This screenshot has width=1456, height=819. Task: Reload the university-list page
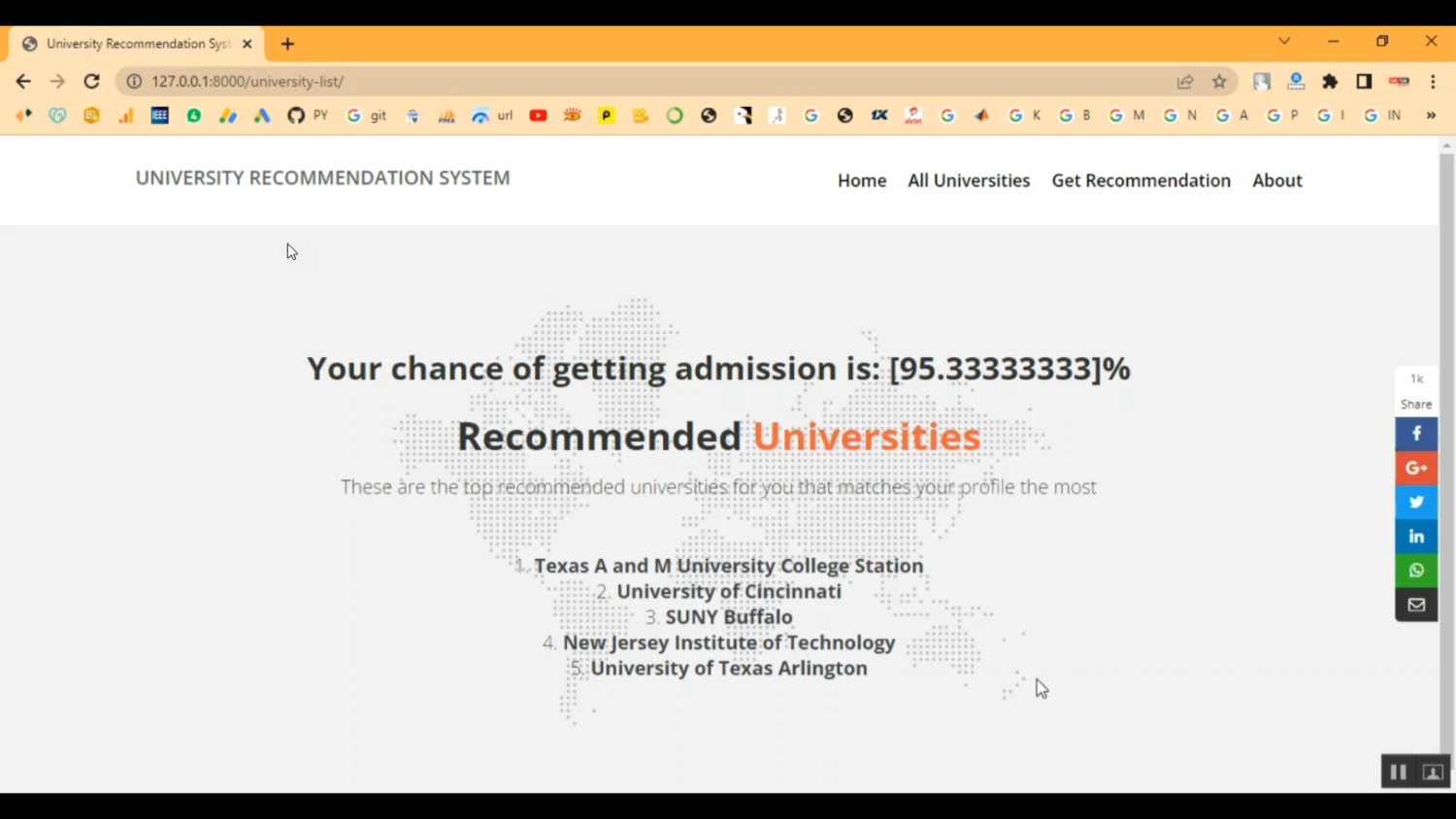91,82
